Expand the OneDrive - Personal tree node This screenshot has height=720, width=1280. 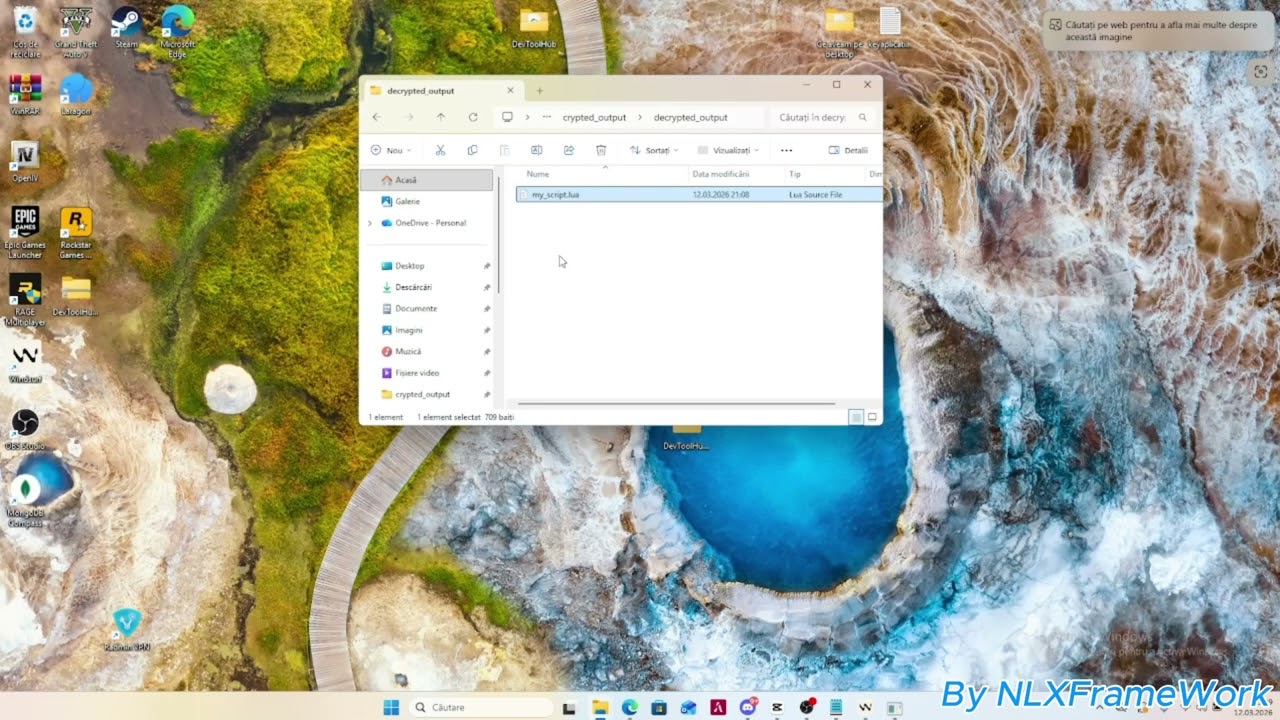pyautogui.click(x=370, y=223)
